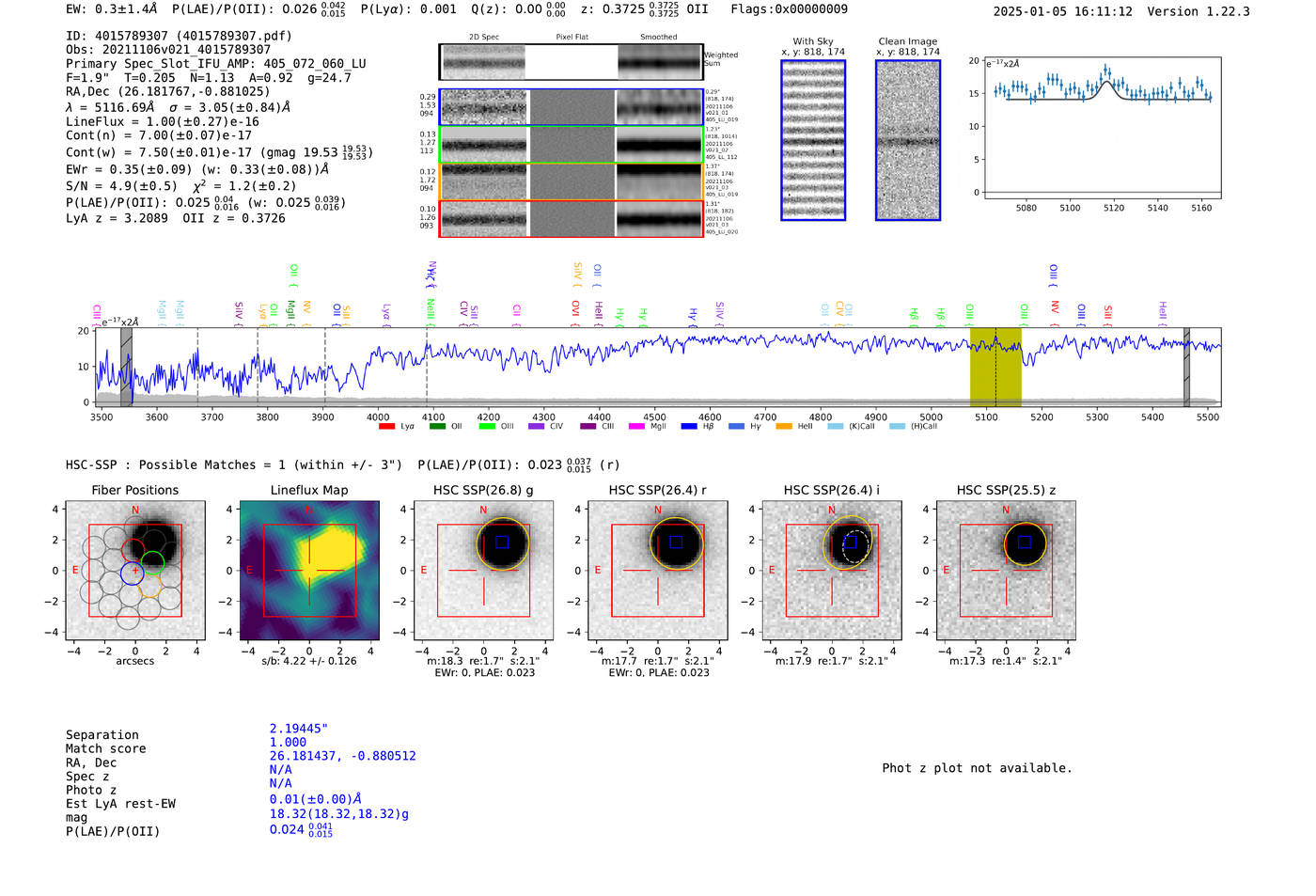Open the Lineflux Map panel

(309, 571)
